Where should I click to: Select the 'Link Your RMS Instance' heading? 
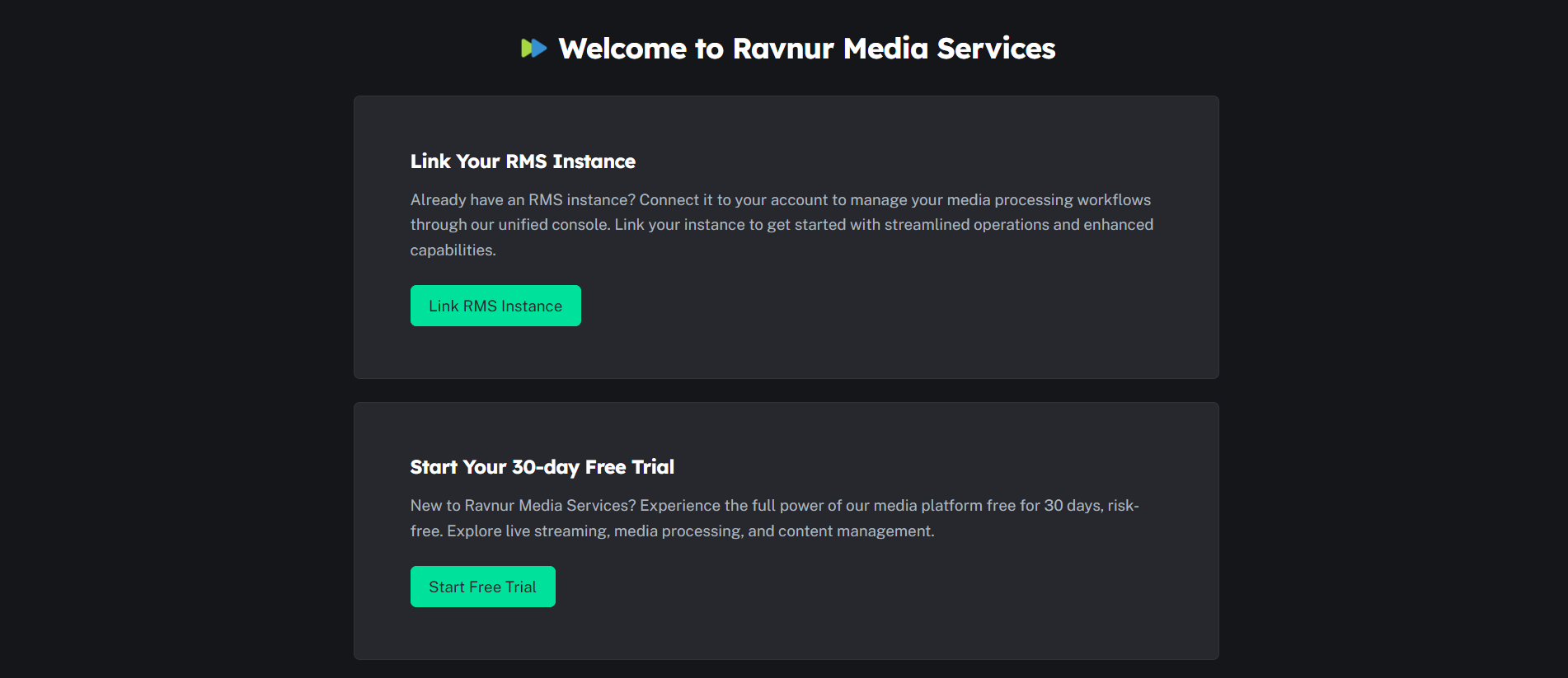click(523, 161)
